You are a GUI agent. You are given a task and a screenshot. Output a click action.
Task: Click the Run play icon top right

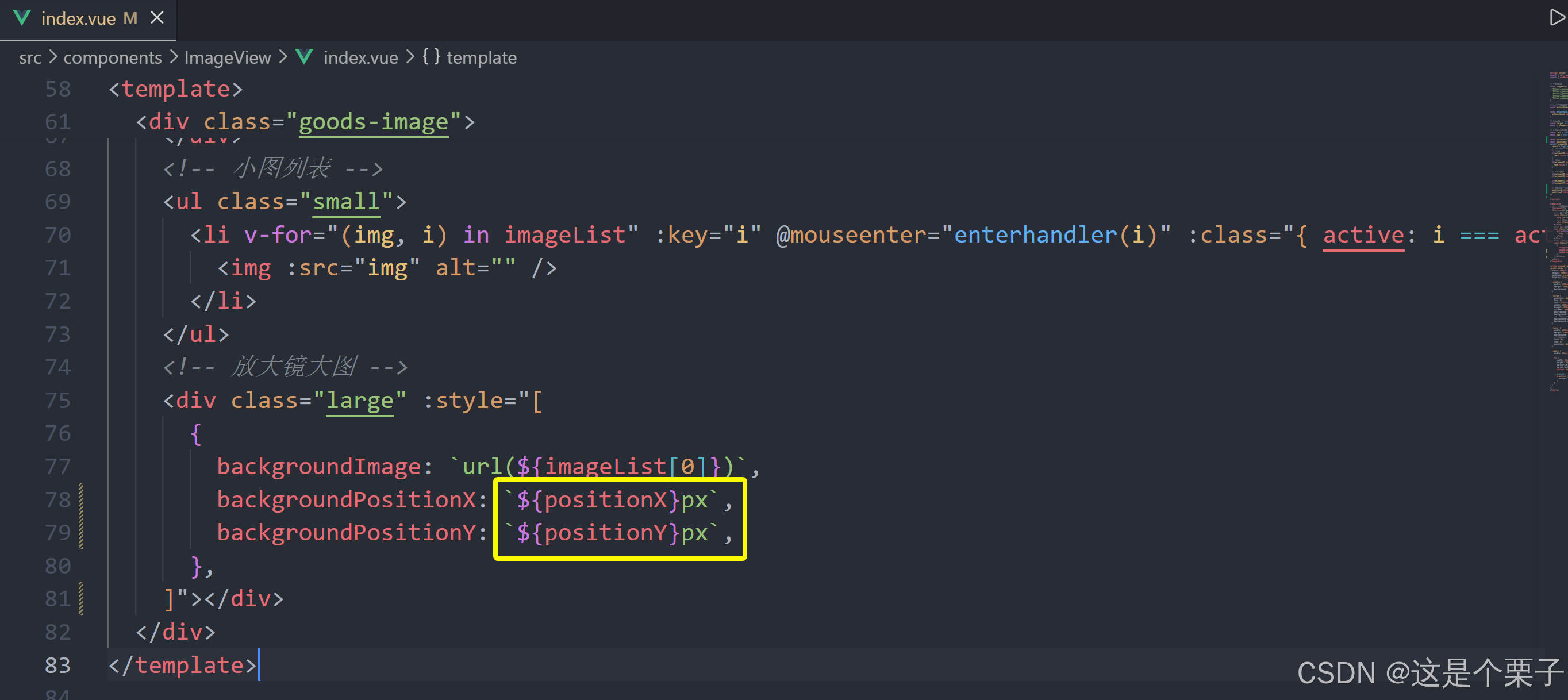(1556, 18)
